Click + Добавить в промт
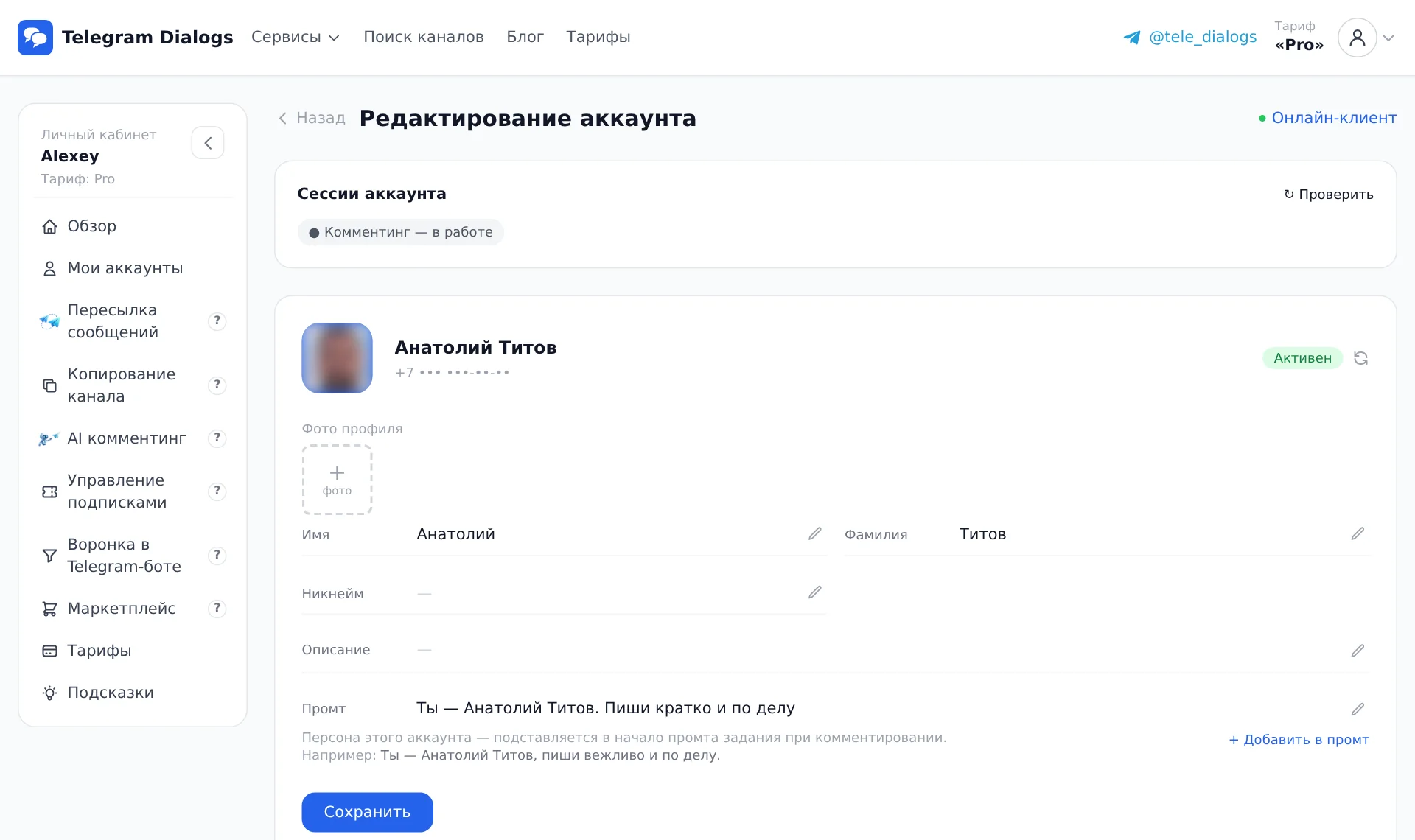Viewport: 1415px width, 840px height. click(x=1299, y=740)
